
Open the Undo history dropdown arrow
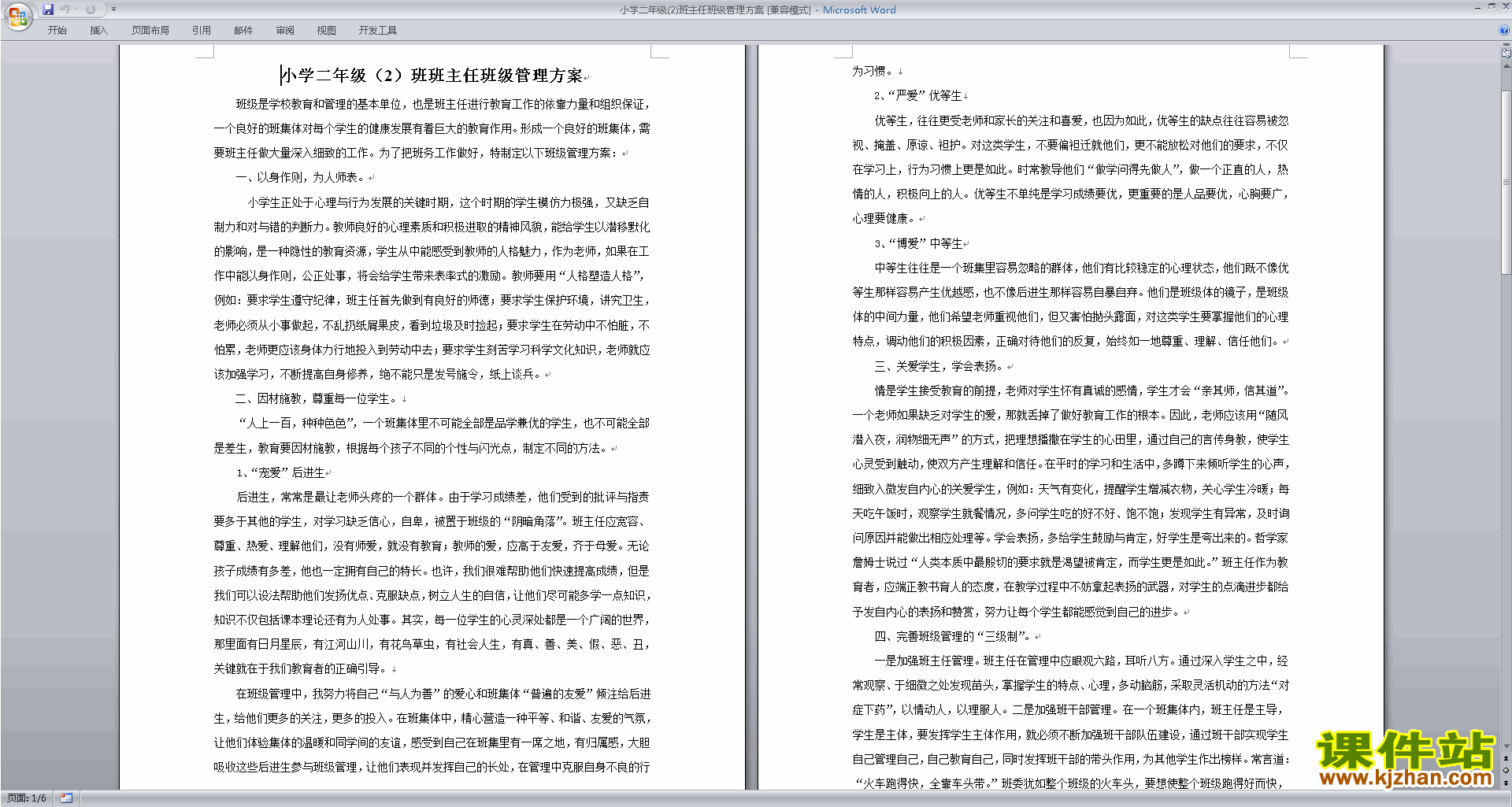(x=76, y=9)
